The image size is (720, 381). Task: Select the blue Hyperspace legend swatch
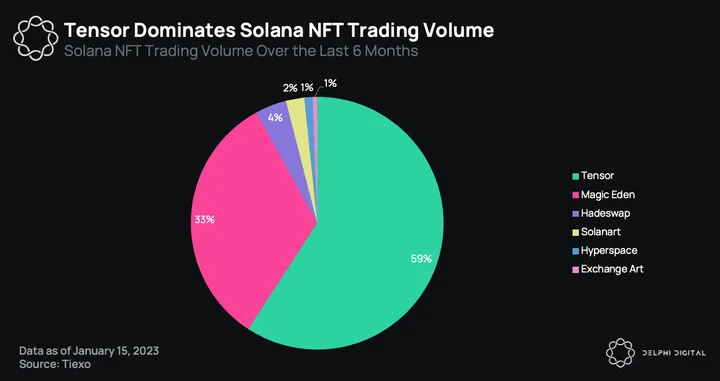click(575, 251)
